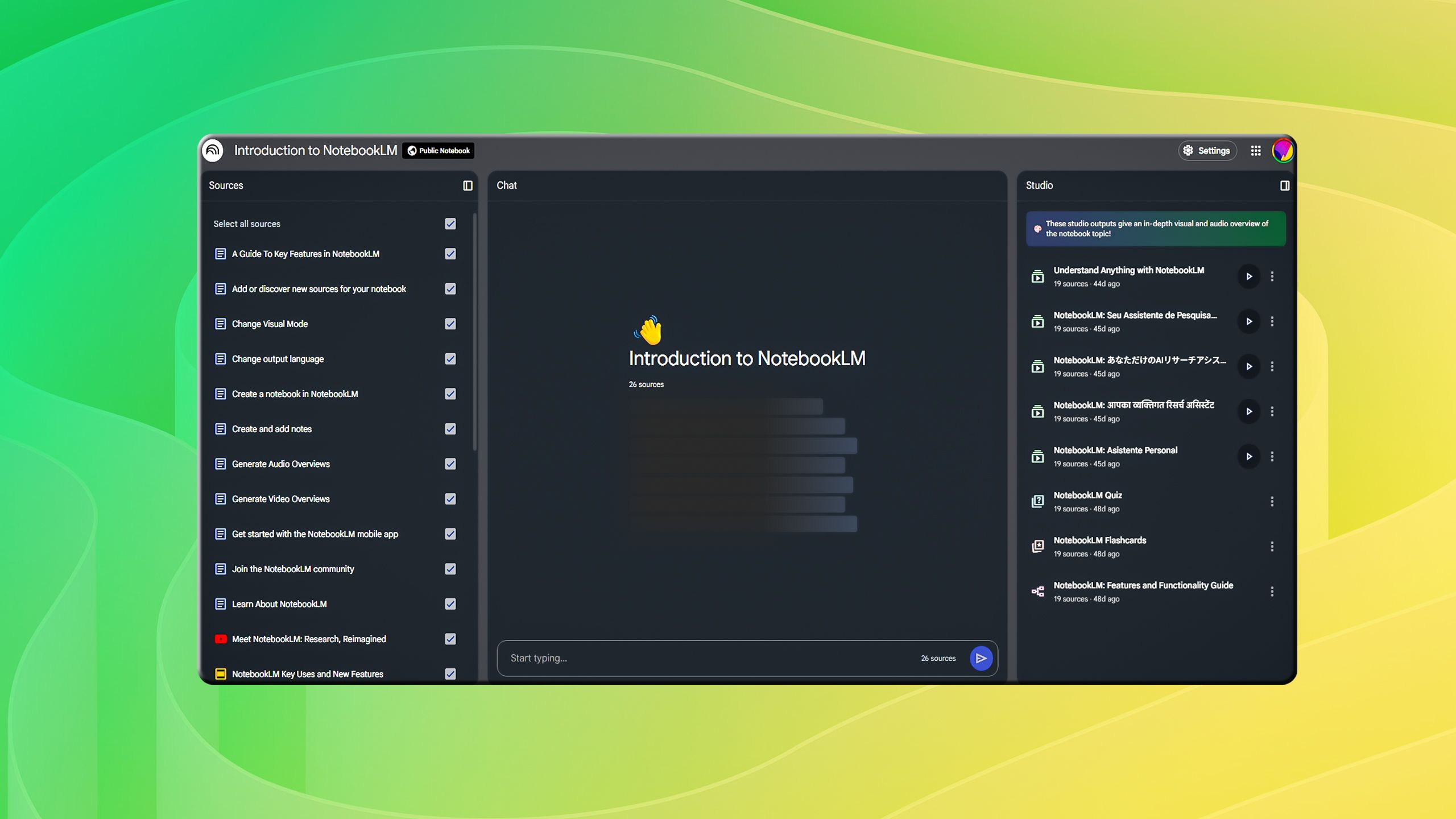Collapse the Sources panel
This screenshot has height=819, width=1456.
coord(468,186)
